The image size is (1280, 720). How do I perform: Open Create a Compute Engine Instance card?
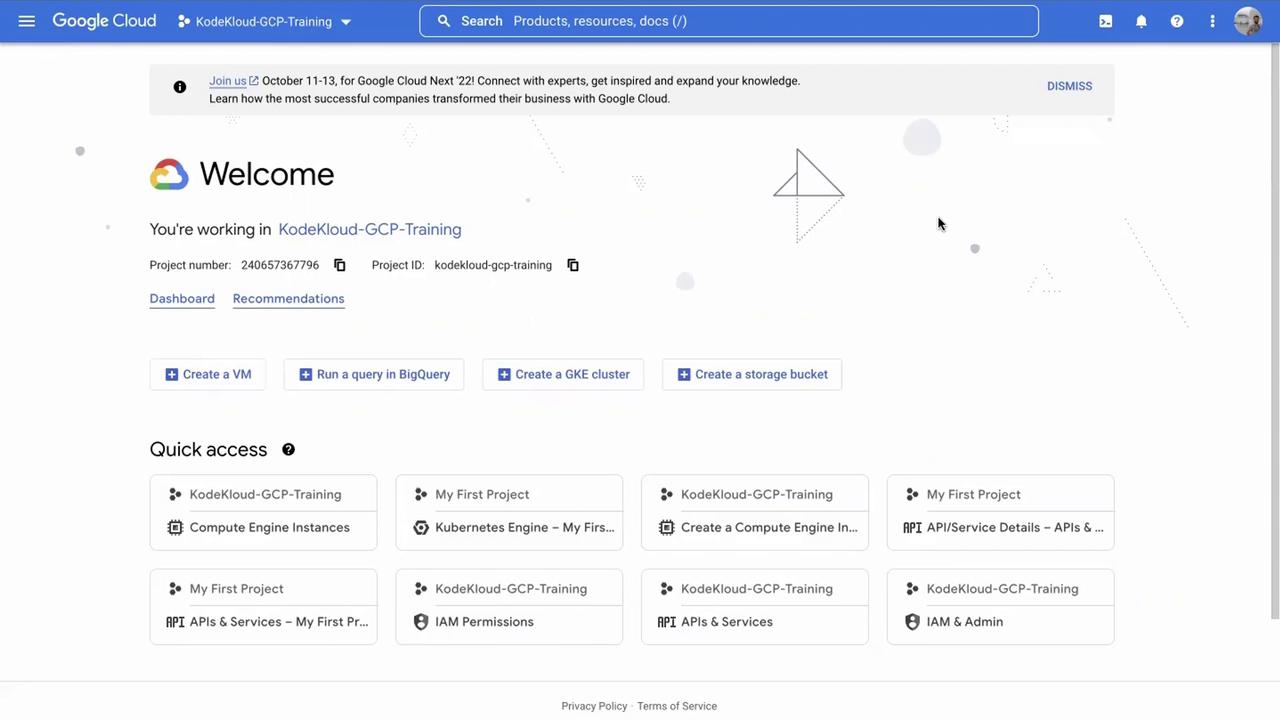[x=755, y=512]
